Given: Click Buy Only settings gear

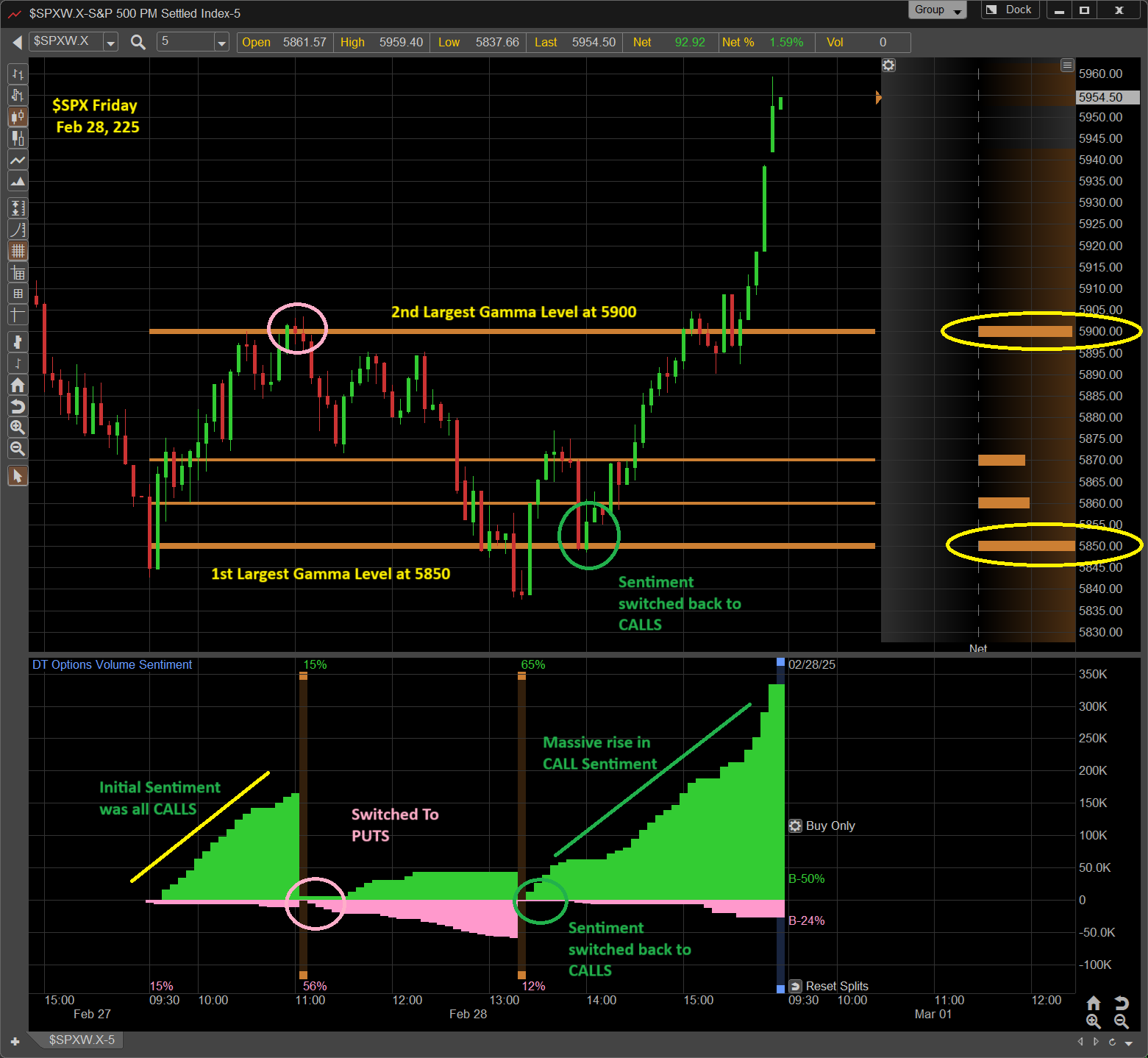Looking at the screenshot, I should point(795,826).
